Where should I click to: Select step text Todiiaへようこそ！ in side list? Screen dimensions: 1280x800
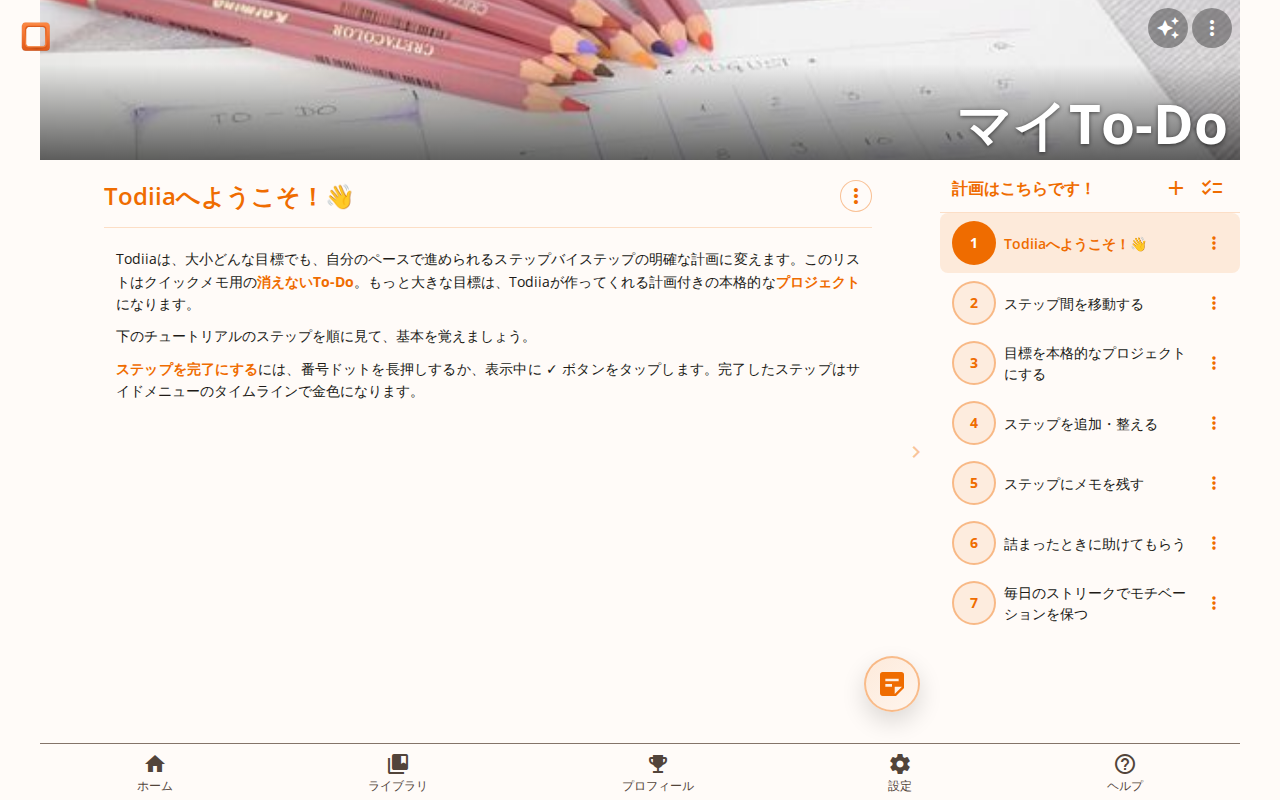coord(1075,244)
